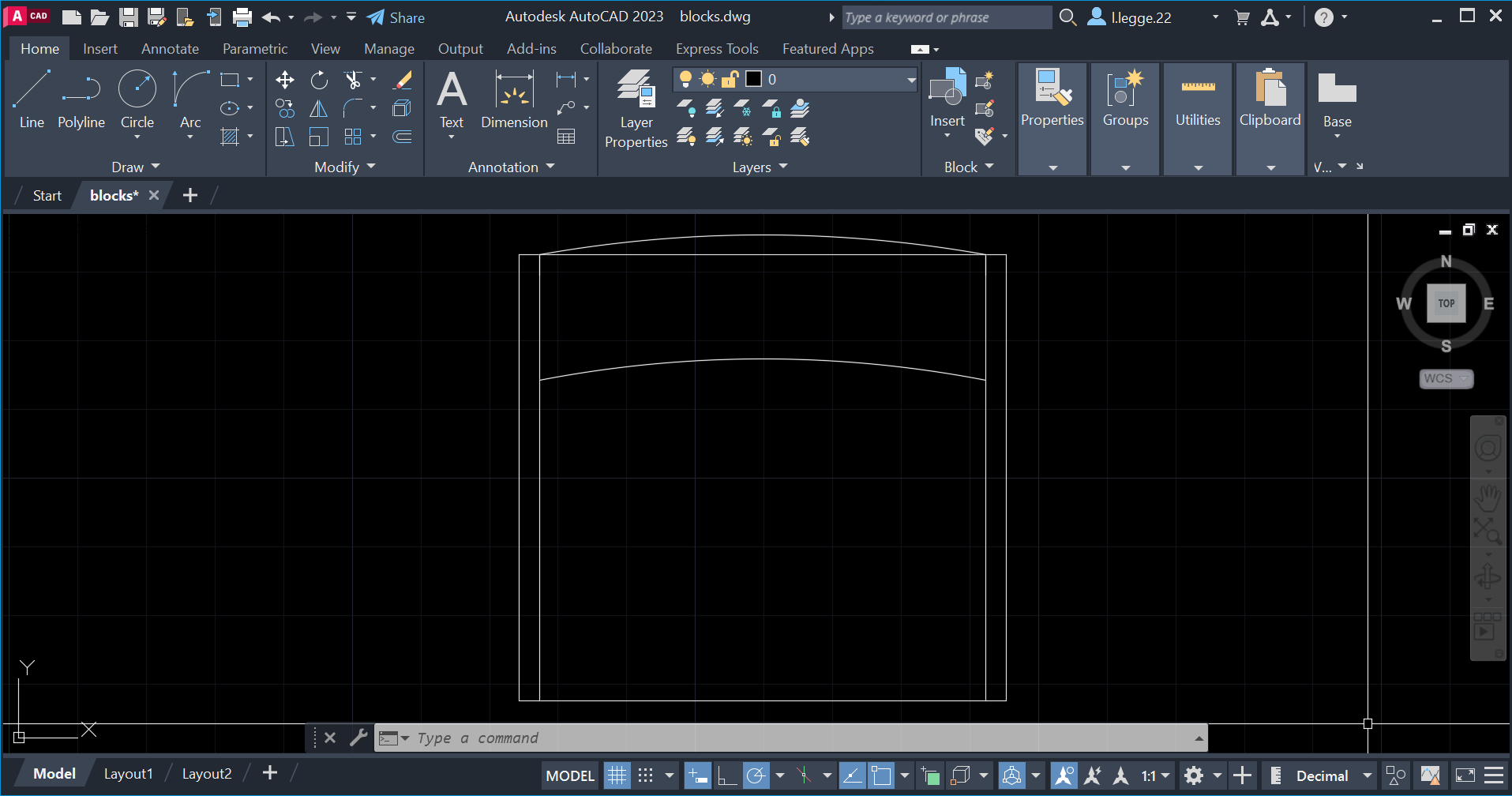Image resolution: width=1512 pixels, height=796 pixels.
Task: Click the Table tool icon
Action: pos(566,137)
